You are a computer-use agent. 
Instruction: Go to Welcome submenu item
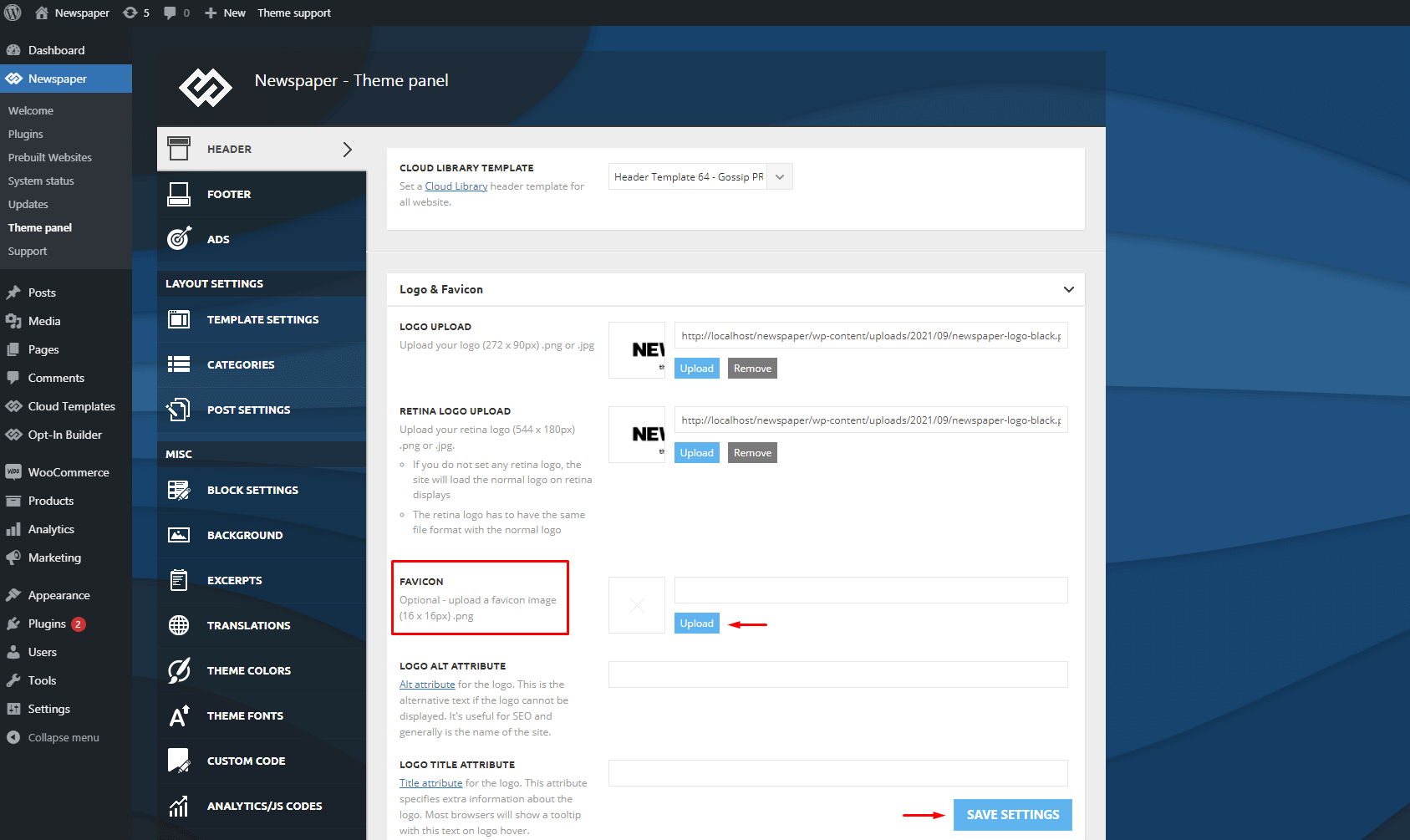[31, 110]
